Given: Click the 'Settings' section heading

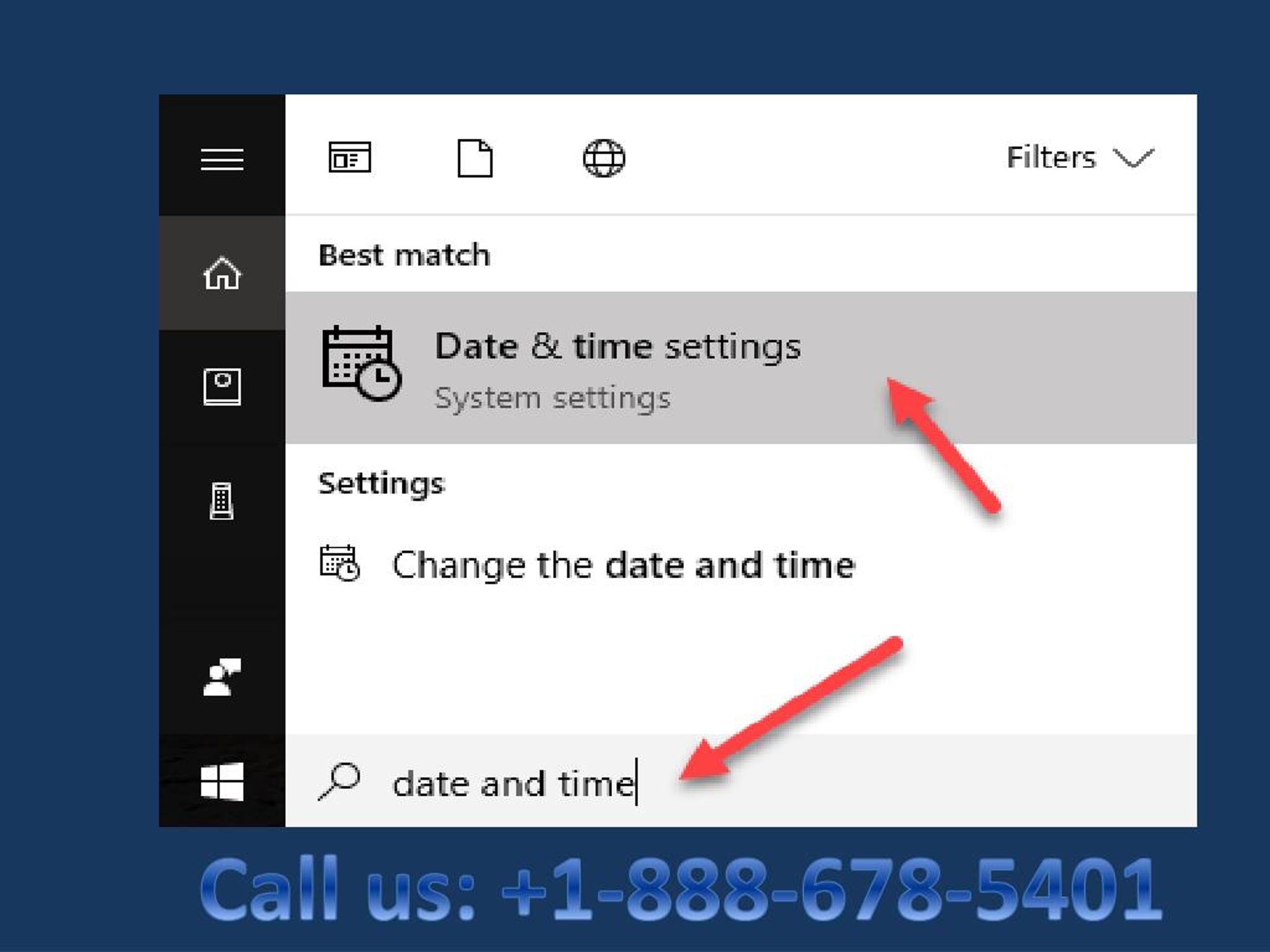Looking at the screenshot, I should (381, 484).
